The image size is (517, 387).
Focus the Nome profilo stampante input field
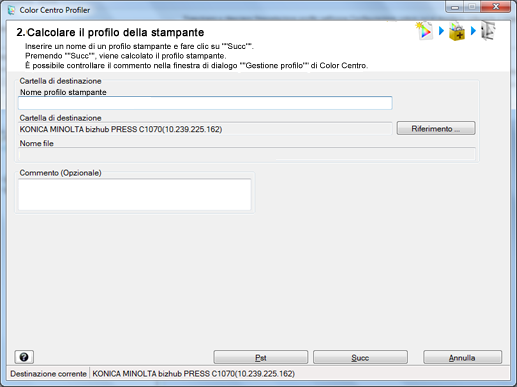[205, 103]
